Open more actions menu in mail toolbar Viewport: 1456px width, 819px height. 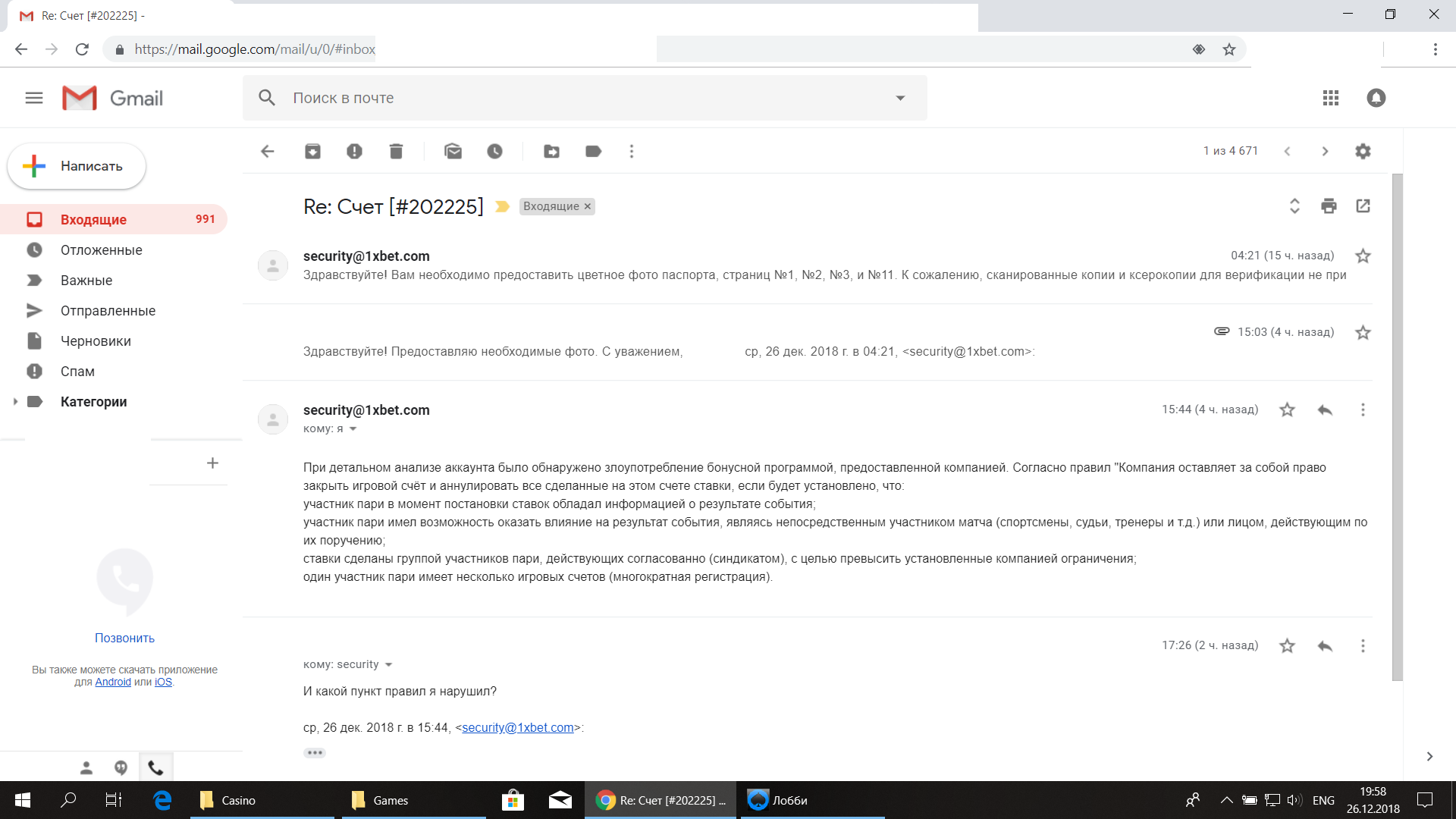(632, 151)
